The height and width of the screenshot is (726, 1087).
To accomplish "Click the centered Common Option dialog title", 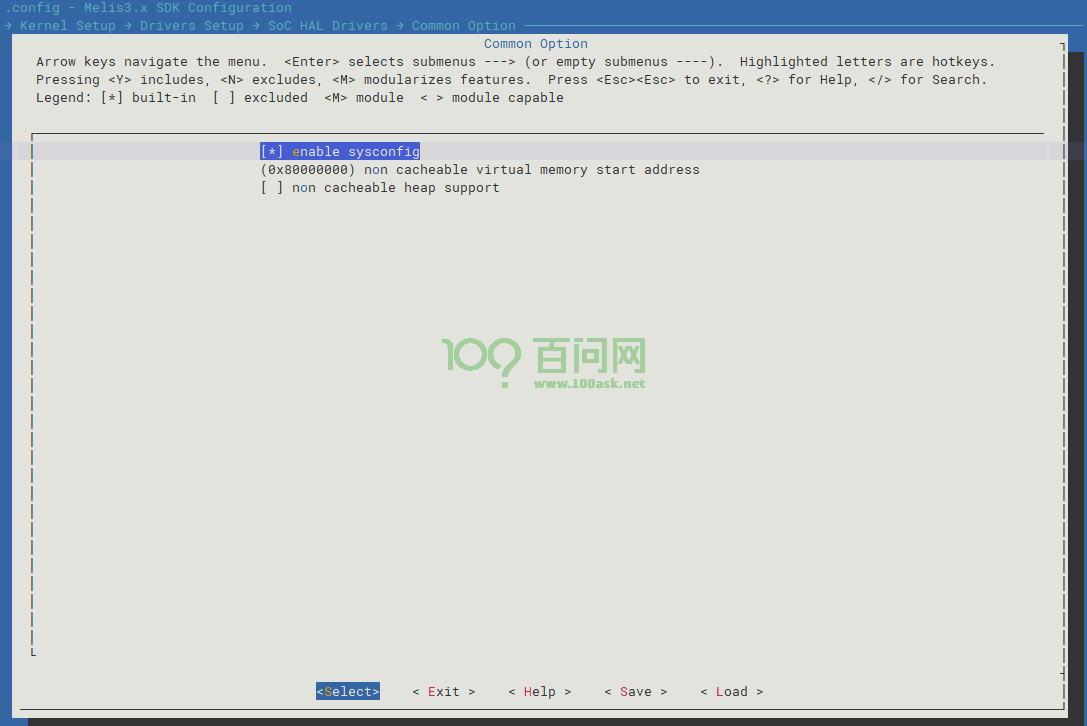I will tap(536, 44).
